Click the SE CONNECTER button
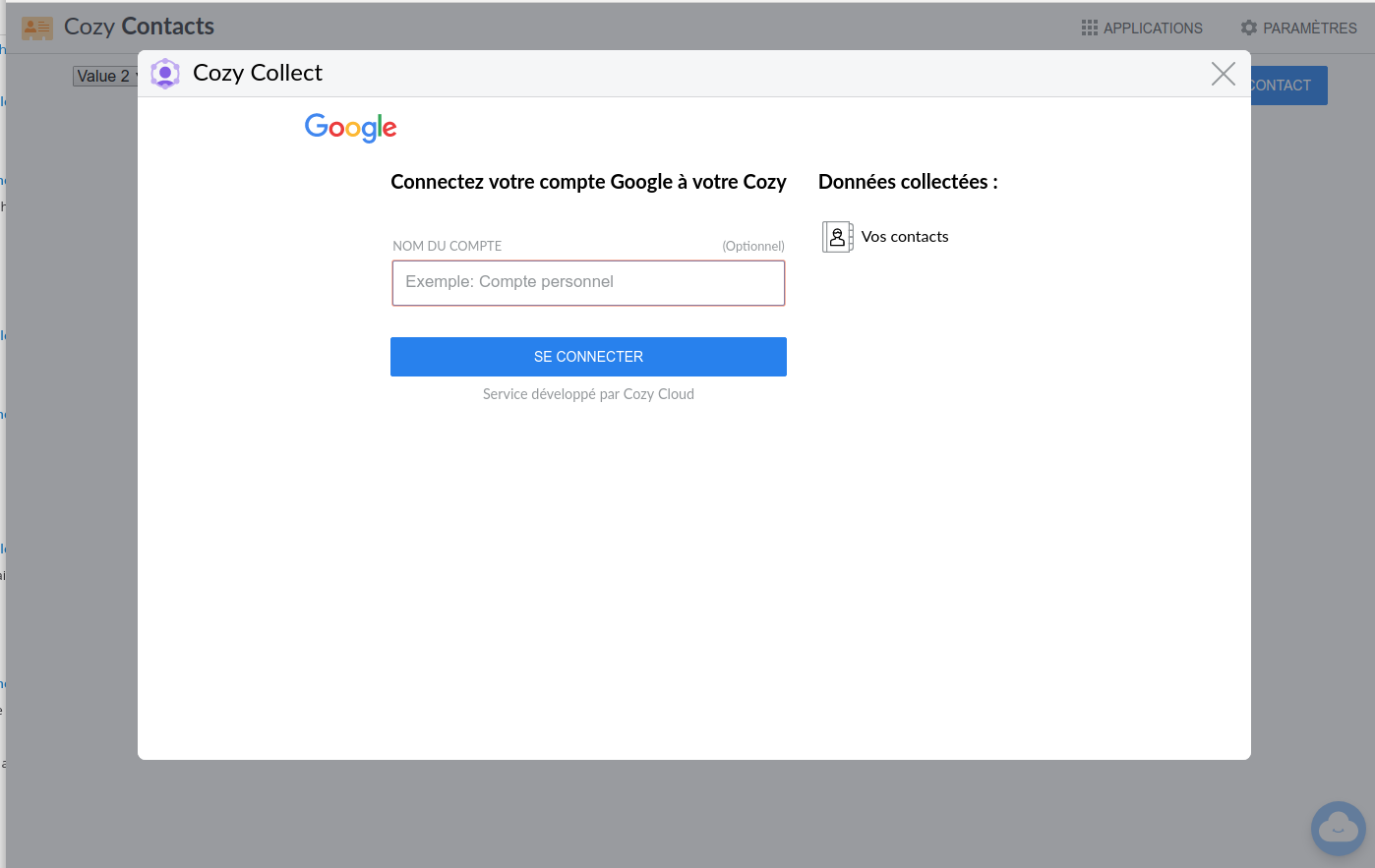 click(588, 357)
